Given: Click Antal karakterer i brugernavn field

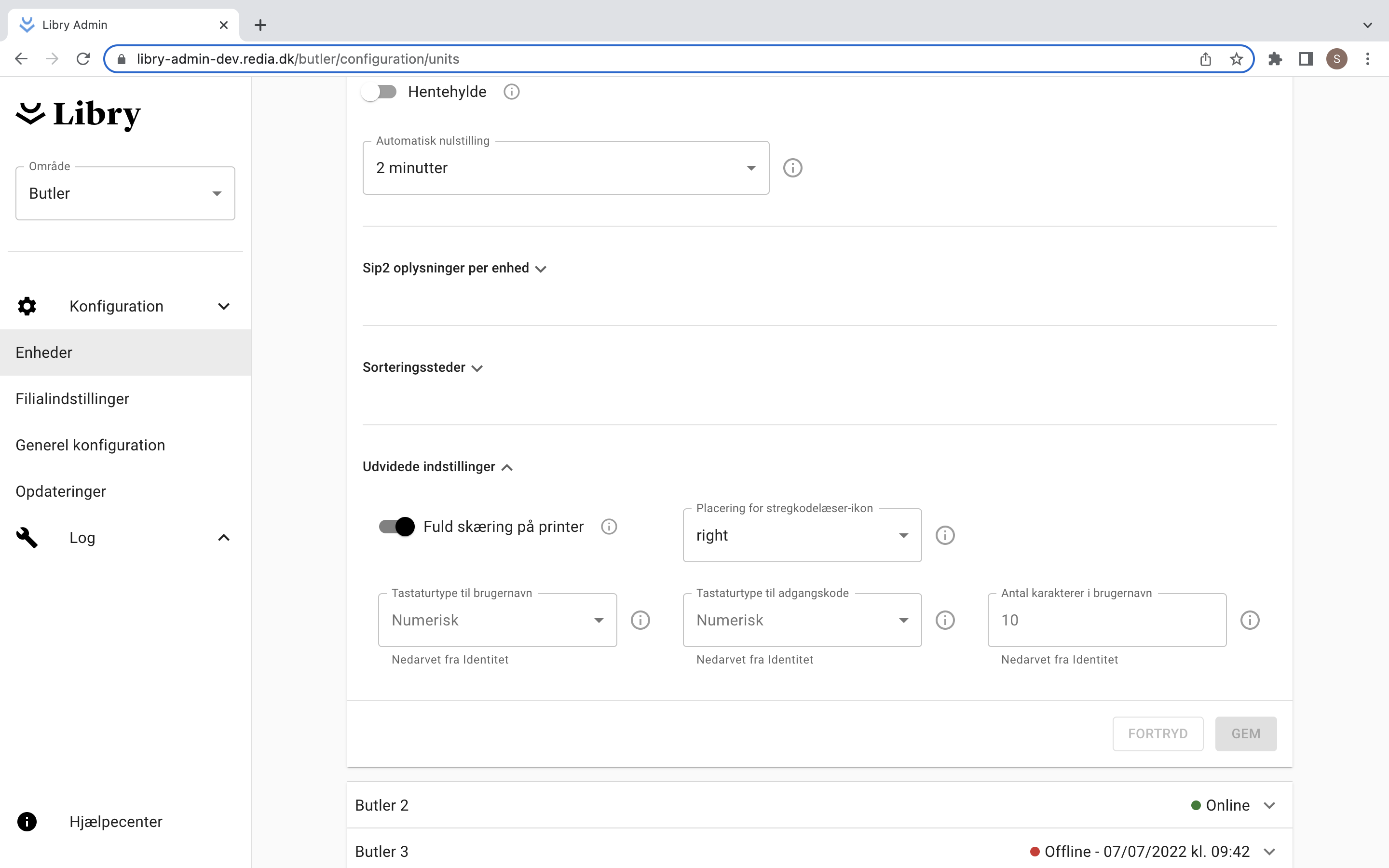Looking at the screenshot, I should [1106, 620].
